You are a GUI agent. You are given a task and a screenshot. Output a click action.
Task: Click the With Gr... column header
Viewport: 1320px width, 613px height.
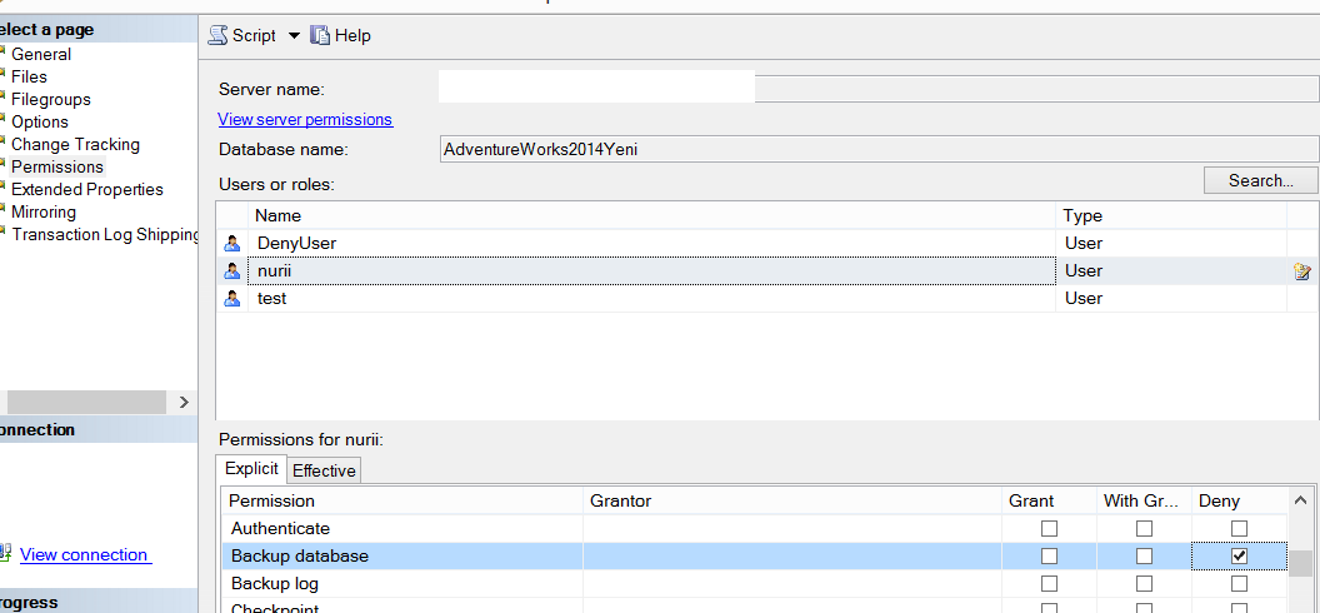tap(1144, 501)
